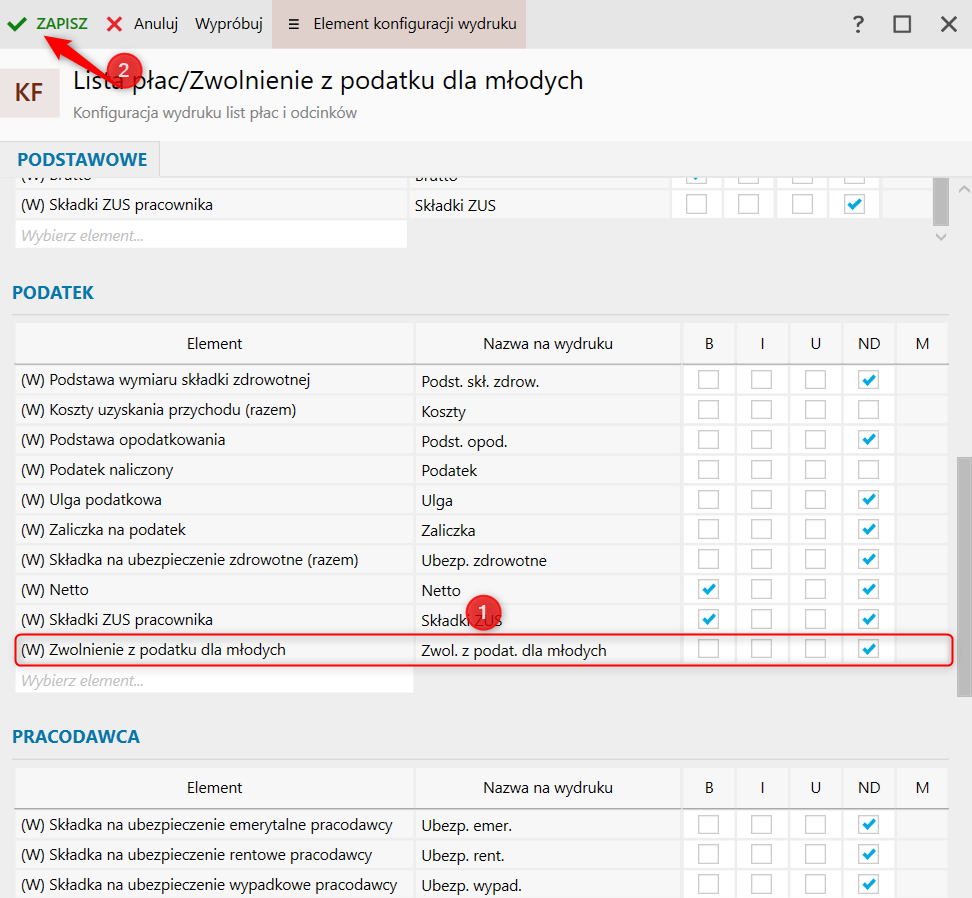The image size is (972, 898).
Task: Click the PODATEK section header
Action: pos(53,293)
